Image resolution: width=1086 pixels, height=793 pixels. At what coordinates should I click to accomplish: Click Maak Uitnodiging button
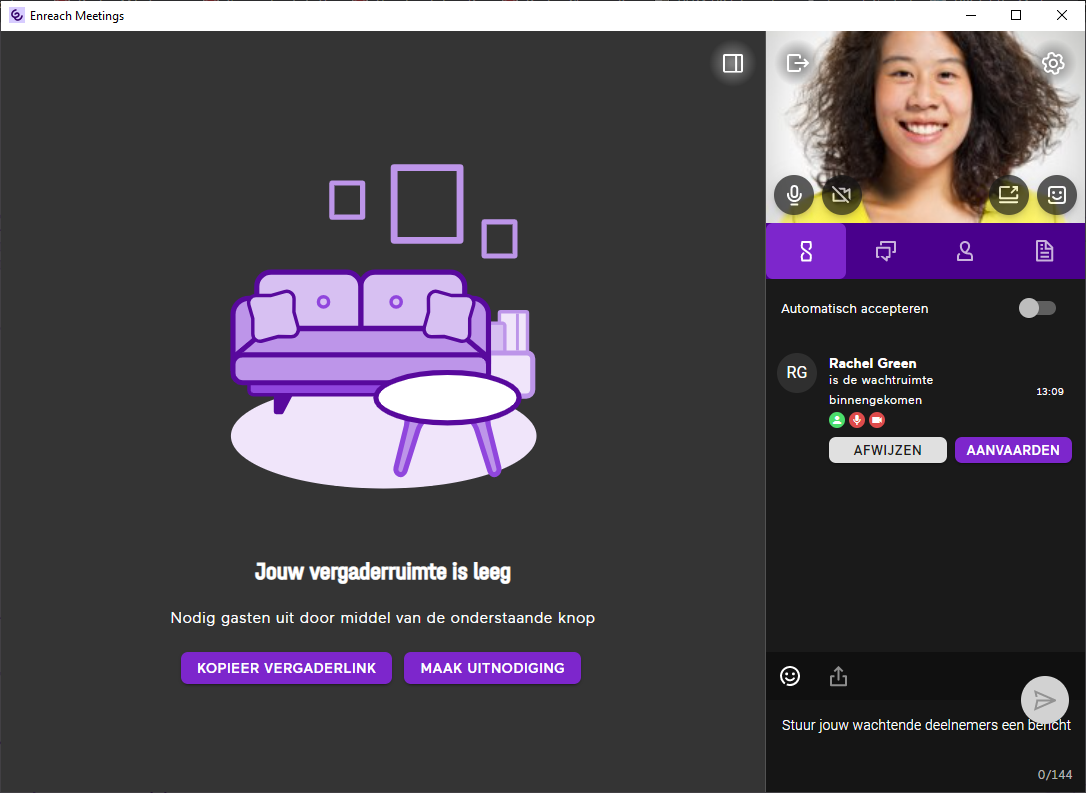point(492,668)
